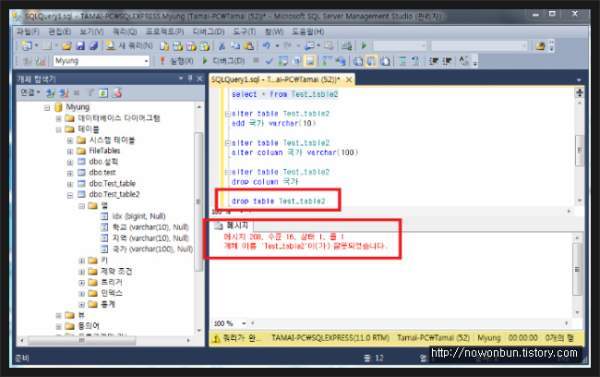Click the Undo arrow icon in toolbar
This screenshot has height=377, width=600.
[x=266, y=46]
